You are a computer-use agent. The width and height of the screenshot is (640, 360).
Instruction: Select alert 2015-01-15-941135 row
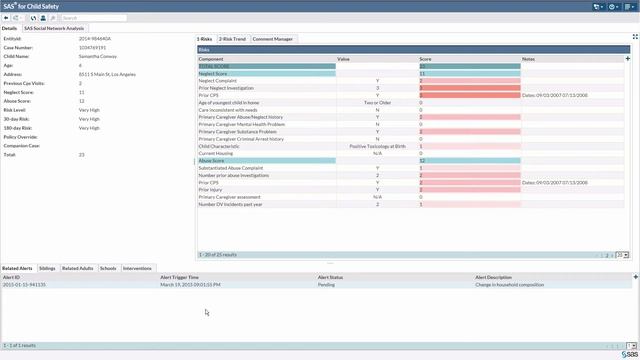[316, 284]
